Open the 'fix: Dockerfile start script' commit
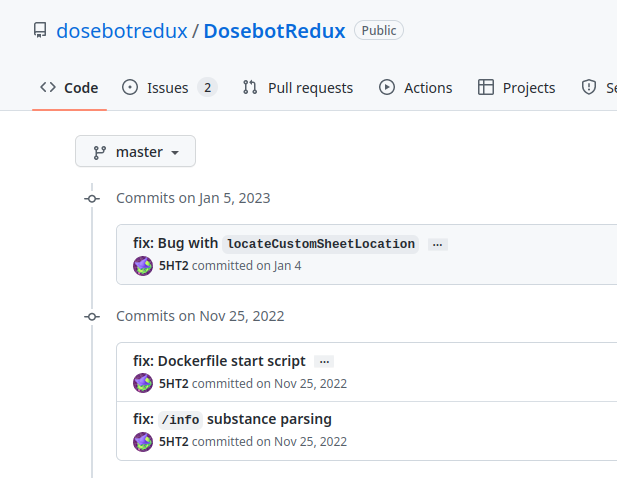Screen dimensions: 617x478 pos(219,361)
